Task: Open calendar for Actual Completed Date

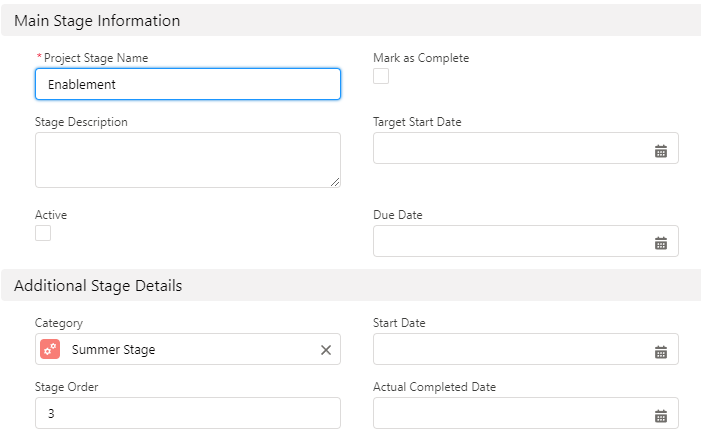Action: click(x=660, y=415)
